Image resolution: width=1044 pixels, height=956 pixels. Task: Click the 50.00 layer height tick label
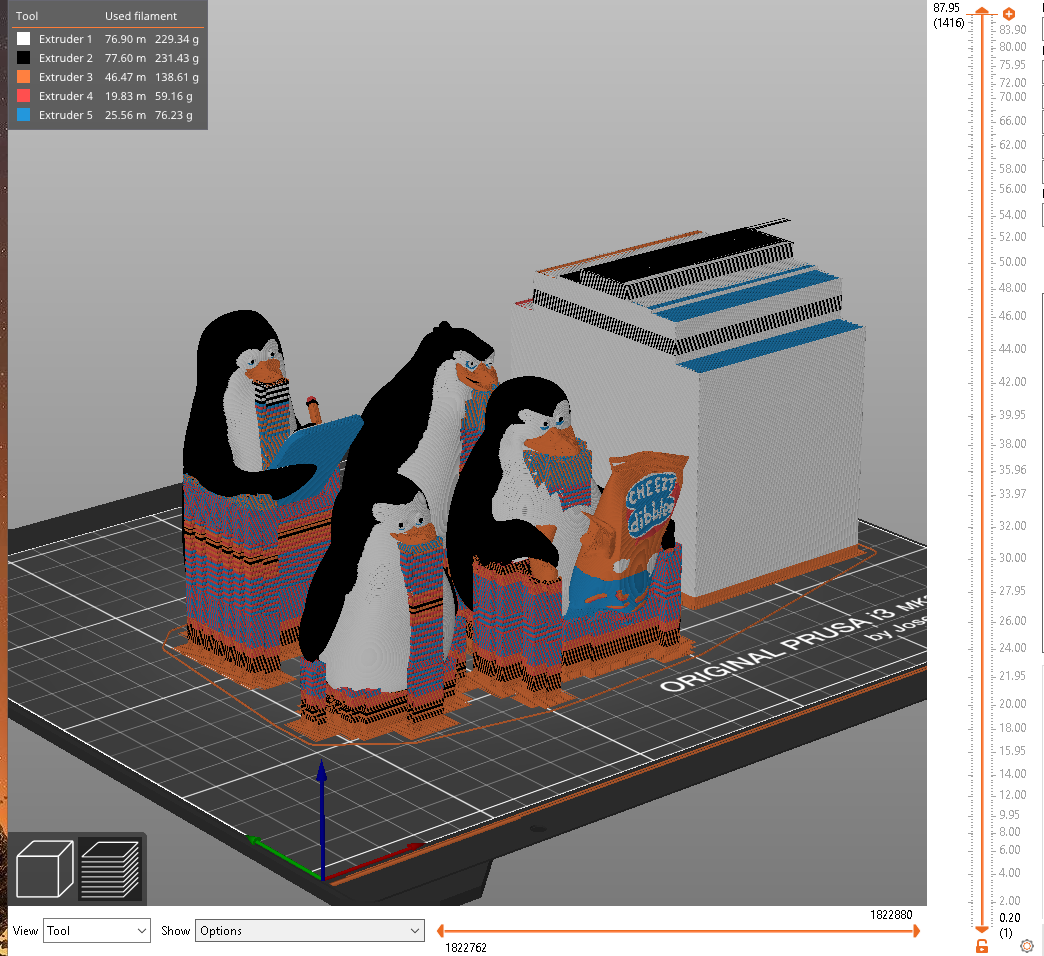[x=1012, y=262]
